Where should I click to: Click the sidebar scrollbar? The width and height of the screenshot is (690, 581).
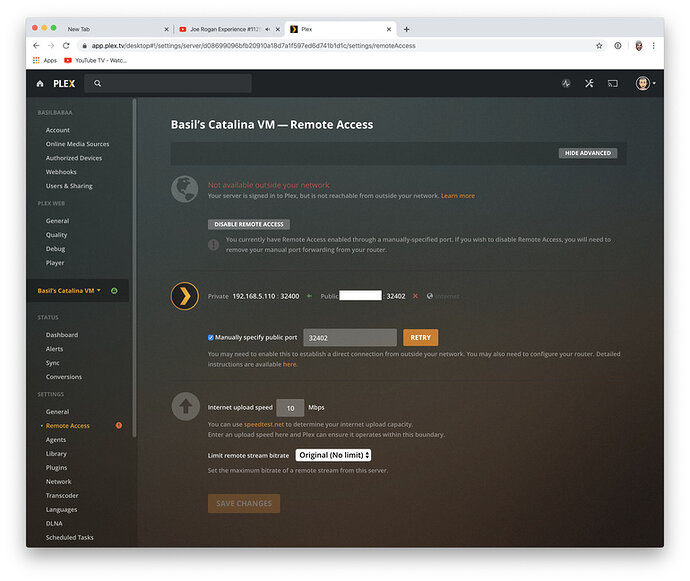[x=134, y=268]
